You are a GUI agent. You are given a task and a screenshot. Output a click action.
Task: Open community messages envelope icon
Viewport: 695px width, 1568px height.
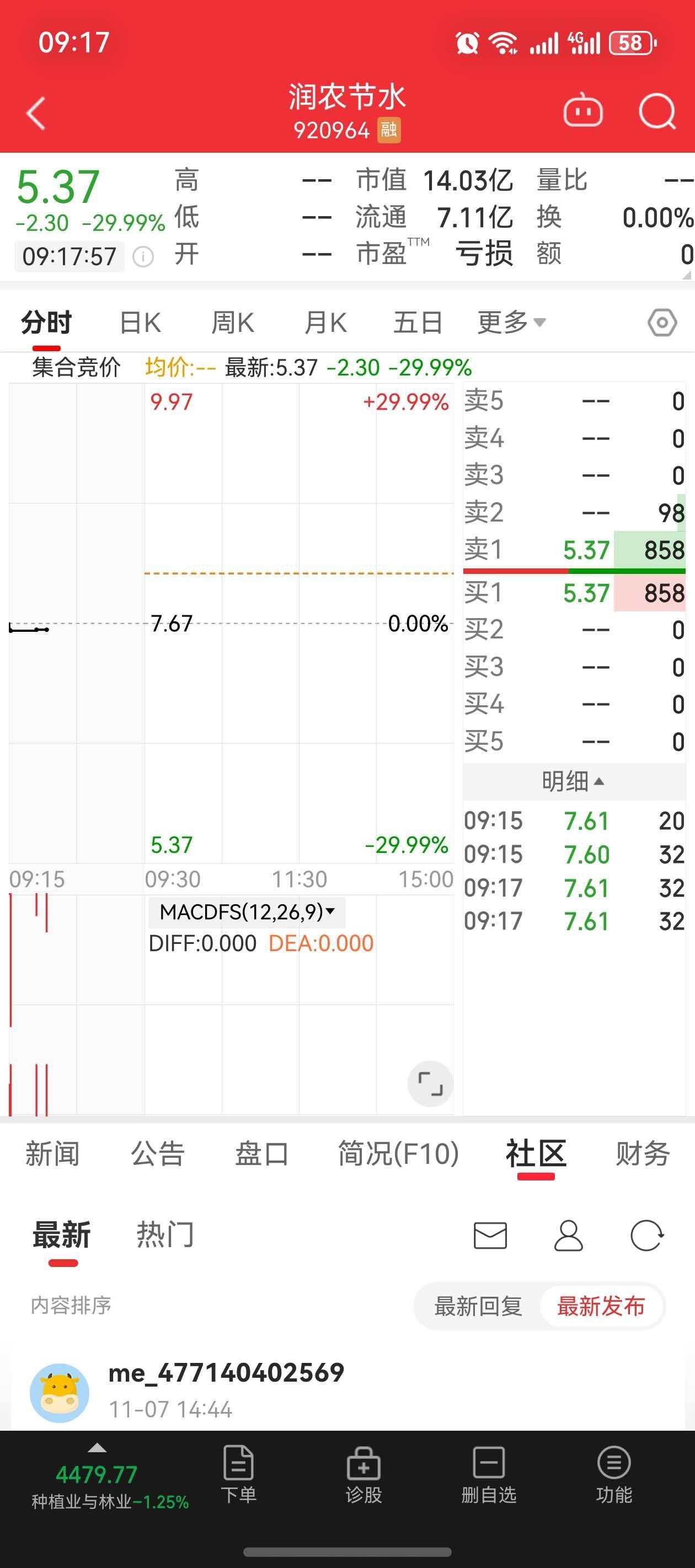(x=490, y=1235)
